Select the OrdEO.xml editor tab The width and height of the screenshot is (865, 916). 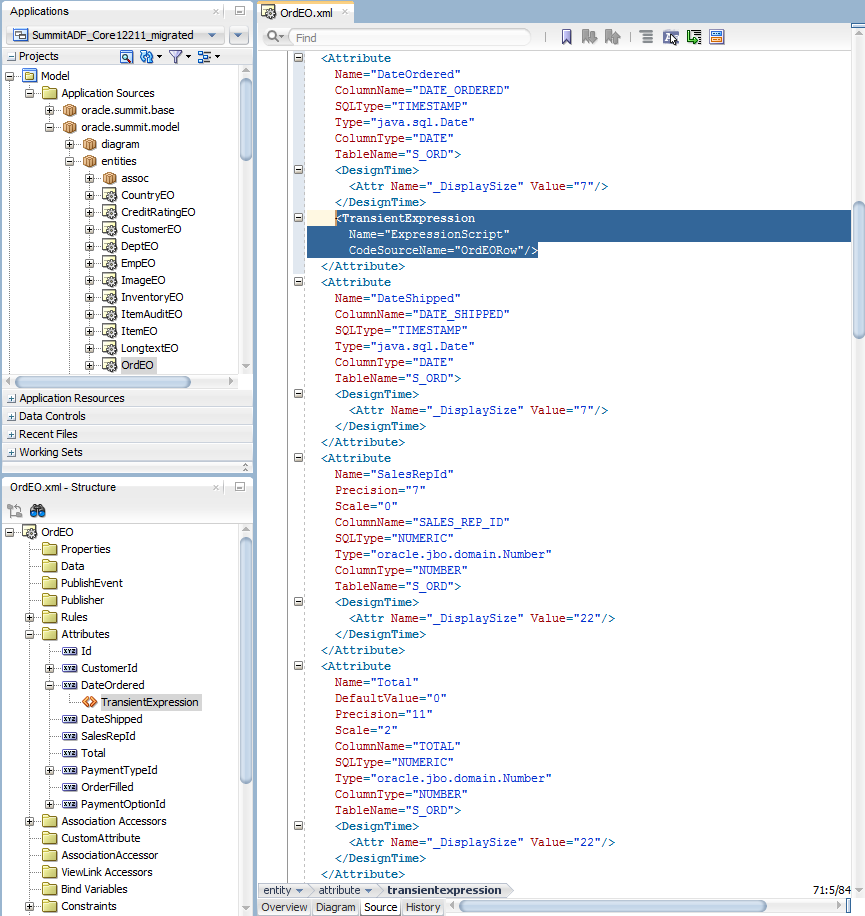306,12
